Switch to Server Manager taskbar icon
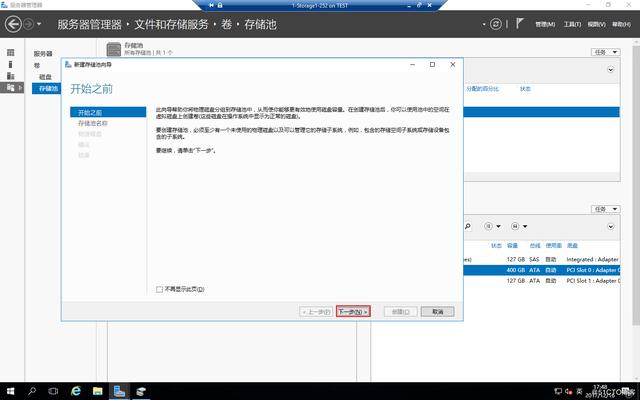Image resolution: width=640 pixels, height=400 pixels. tap(119, 391)
